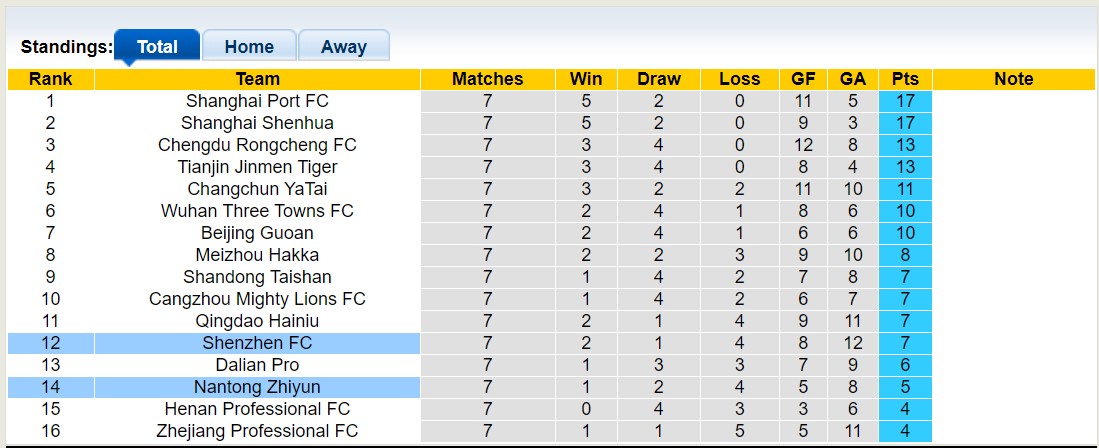Click the Win column header
Screen dimensions: 1099x448
(586, 79)
